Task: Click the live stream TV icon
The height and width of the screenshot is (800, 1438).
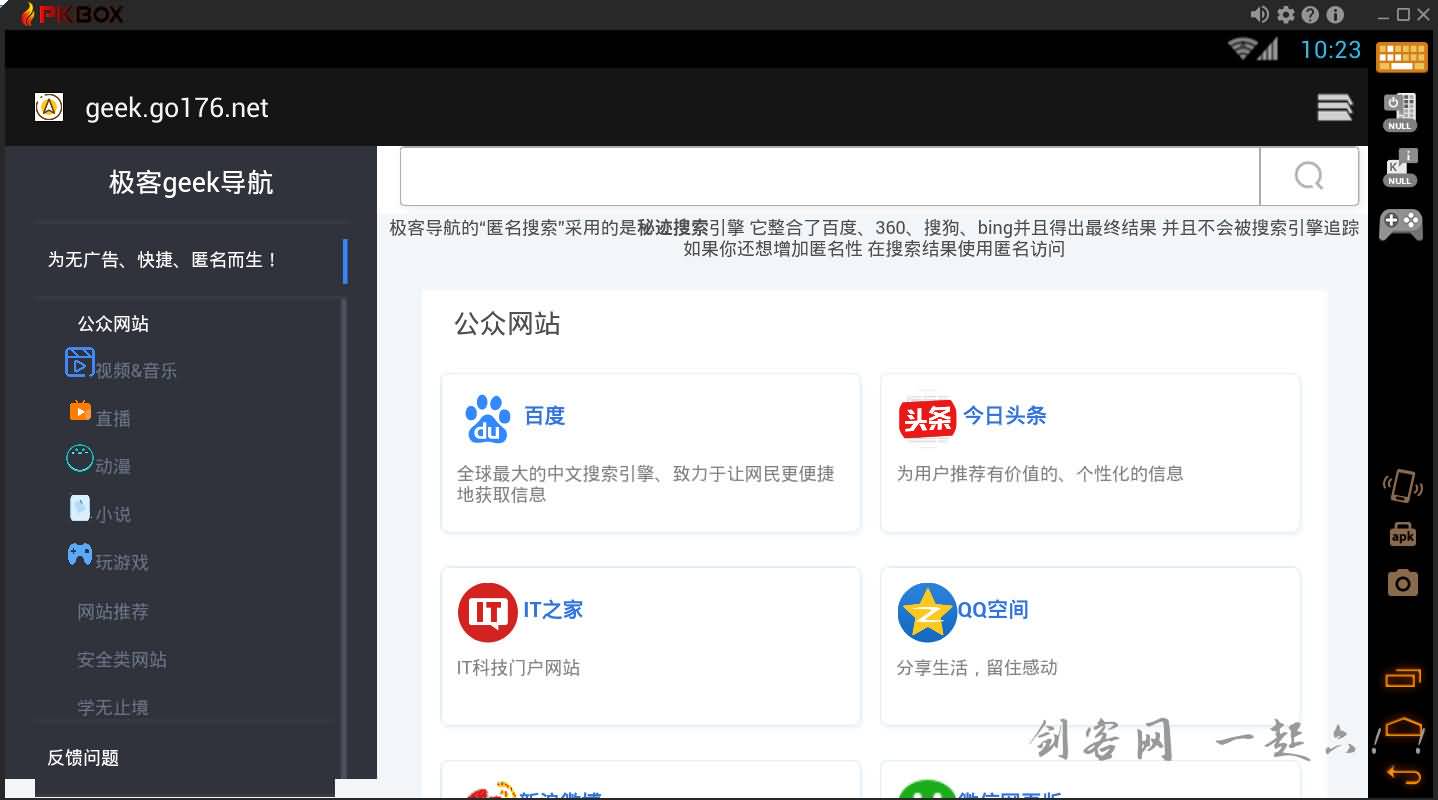Action: [80, 410]
